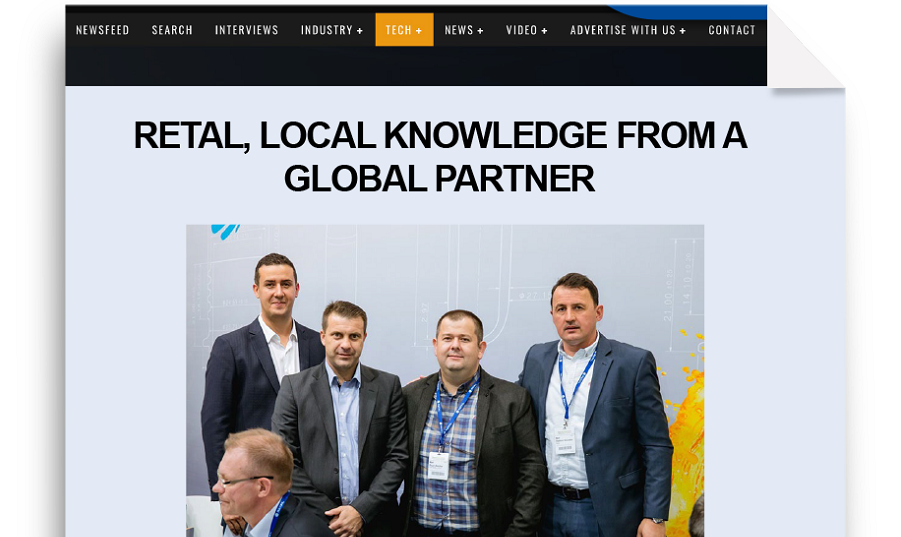Image resolution: width=901 pixels, height=537 pixels.
Task: Click the orange splash graphic in photo
Action: coord(687,436)
